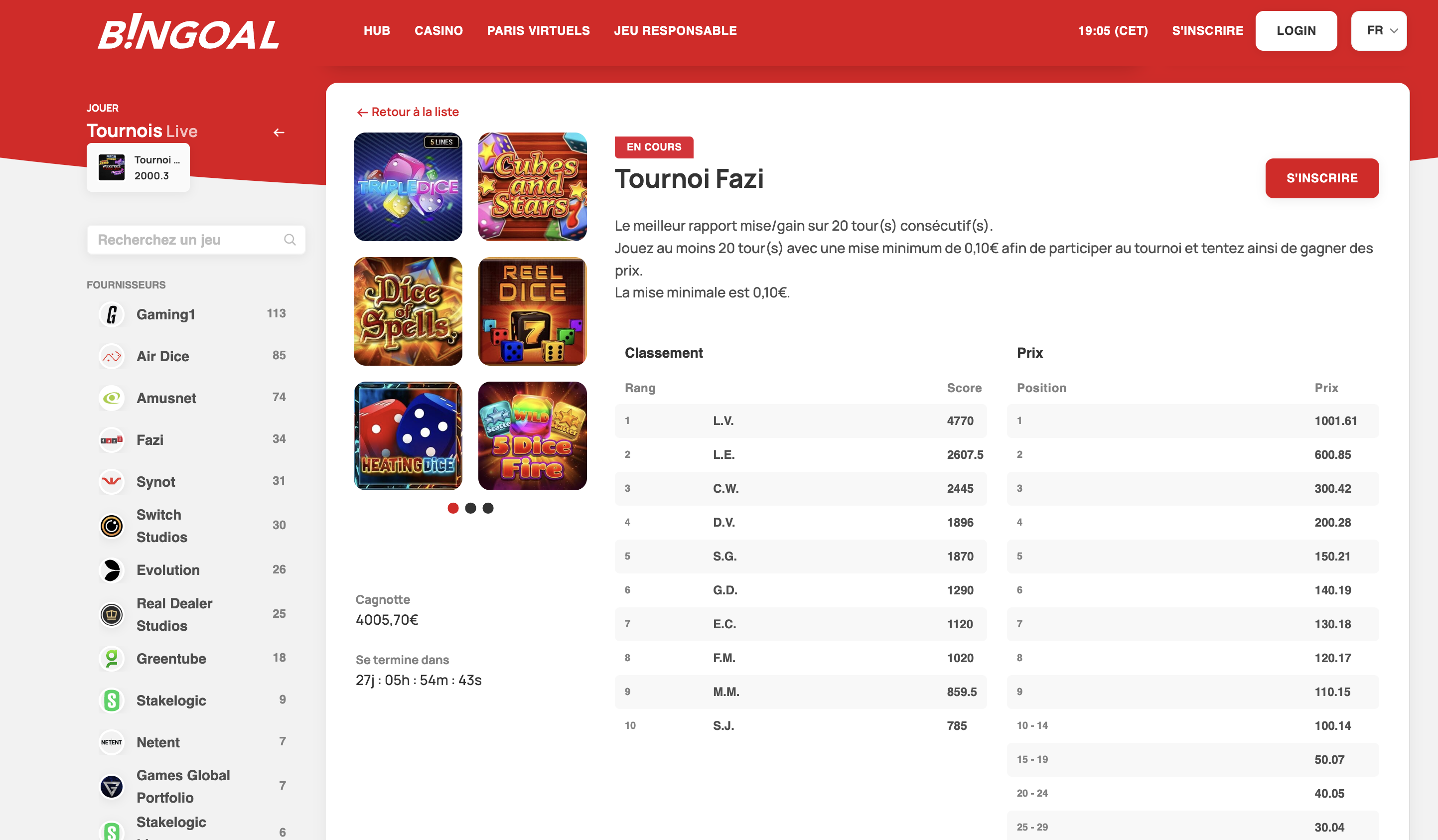Click the prize row 10 - 14
Screen dimensions: 1438x840
coord(1193,726)
